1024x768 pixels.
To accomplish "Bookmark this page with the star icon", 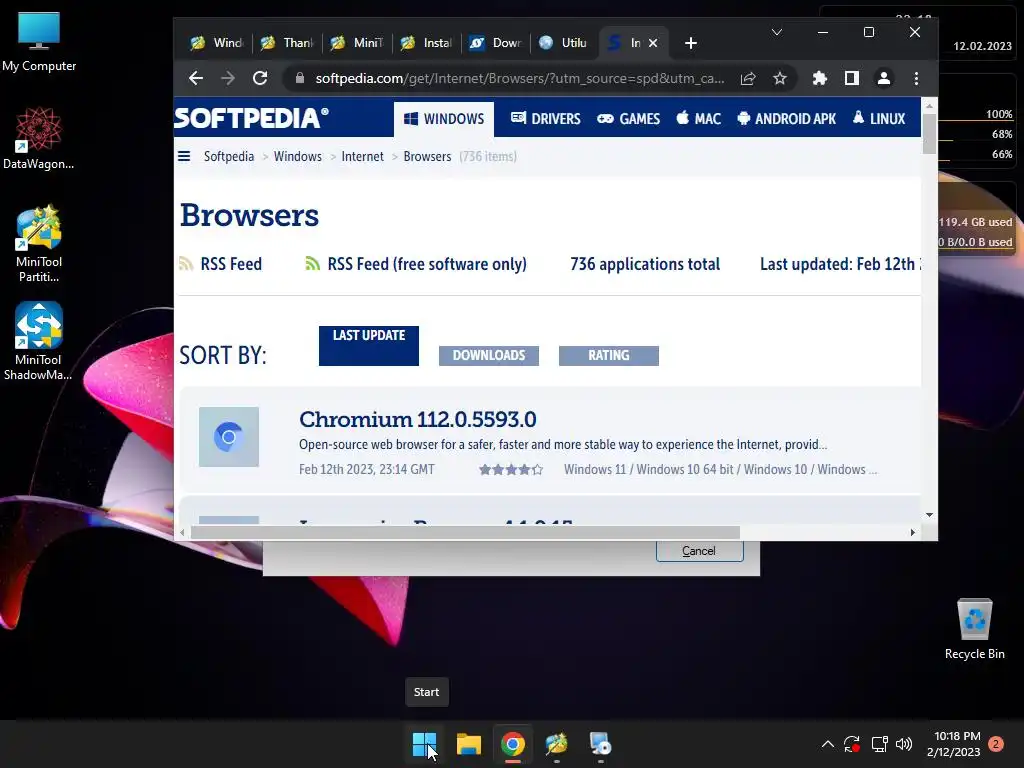I will 780,78.
